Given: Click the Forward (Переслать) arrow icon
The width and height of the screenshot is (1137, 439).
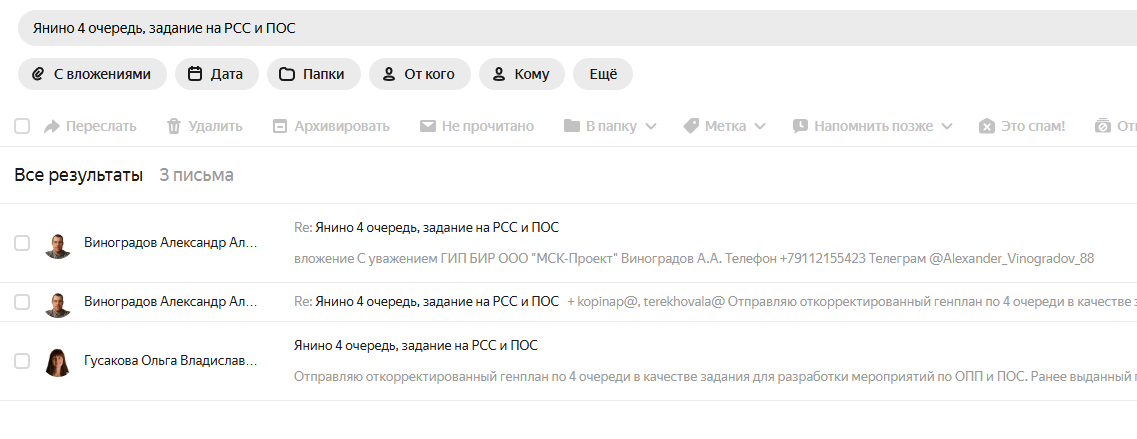Looking at the screenshot, I should [52, 126].
